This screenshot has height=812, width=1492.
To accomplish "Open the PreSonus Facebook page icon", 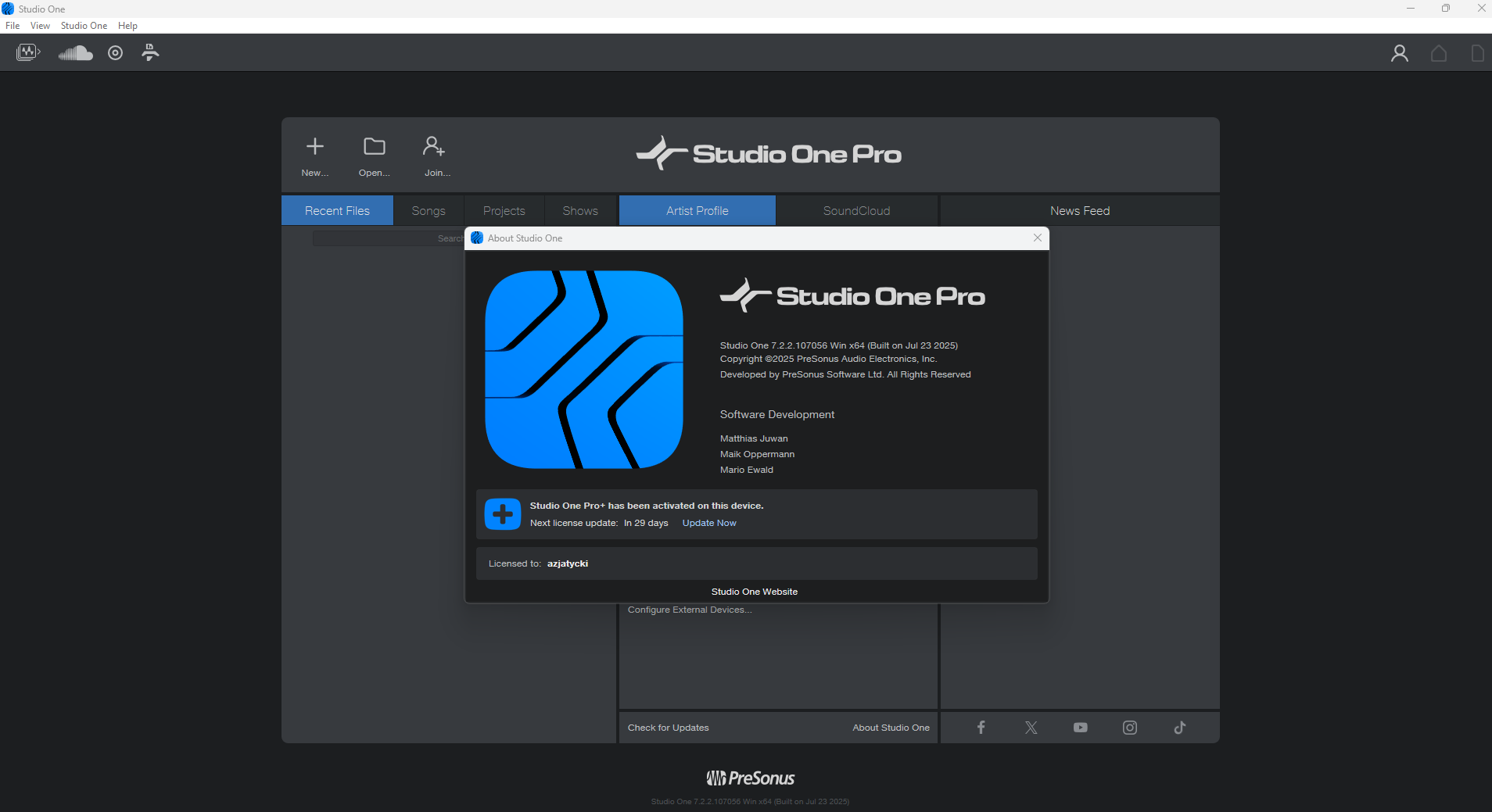I will (981, 728).
